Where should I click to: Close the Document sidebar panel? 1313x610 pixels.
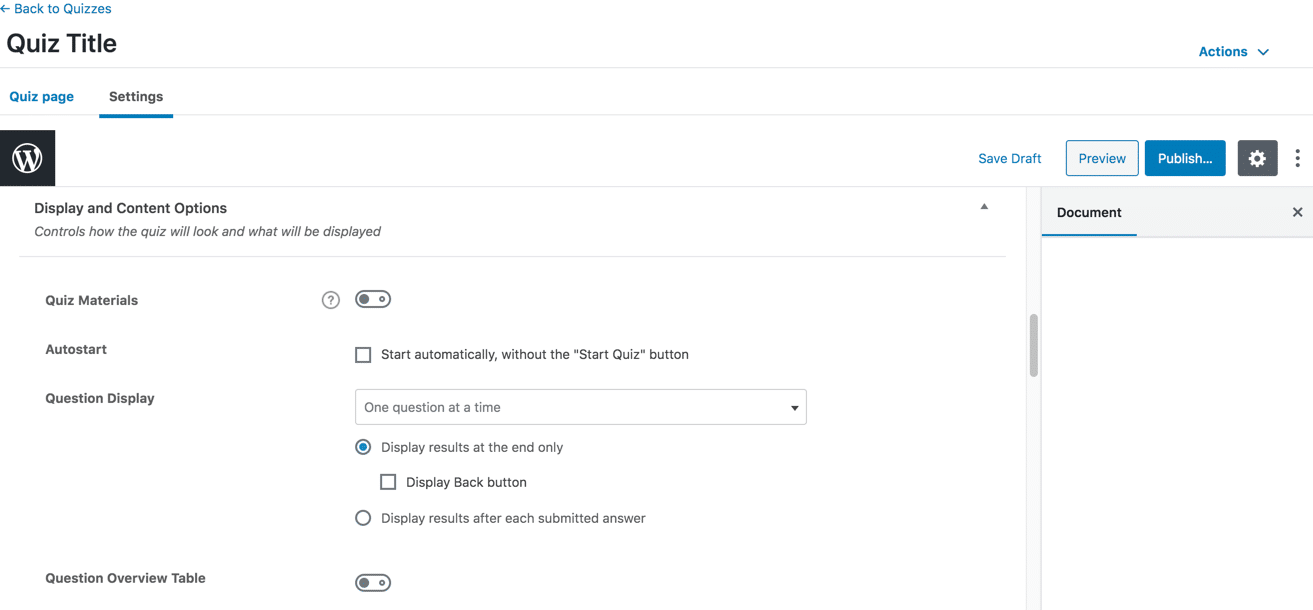point(1297,212)
